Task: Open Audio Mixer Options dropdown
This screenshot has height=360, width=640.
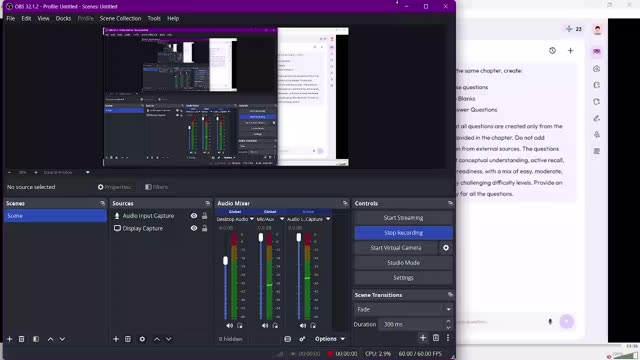Action: (x=330, y=339)
